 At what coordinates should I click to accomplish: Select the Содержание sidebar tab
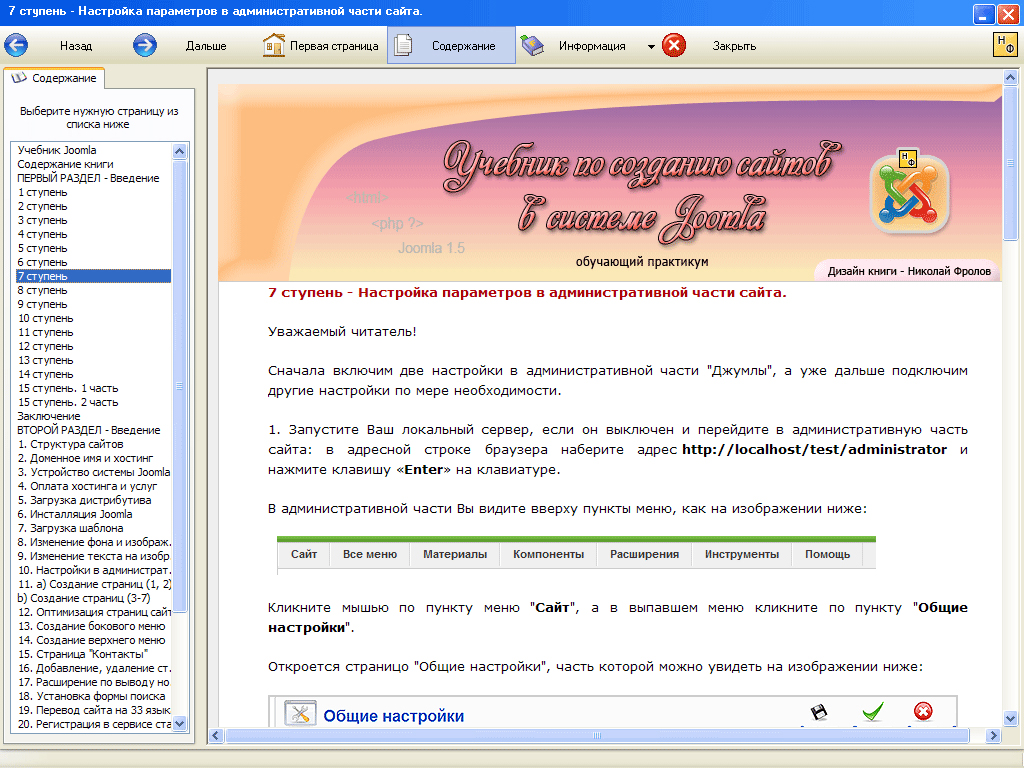pos(54,78)
